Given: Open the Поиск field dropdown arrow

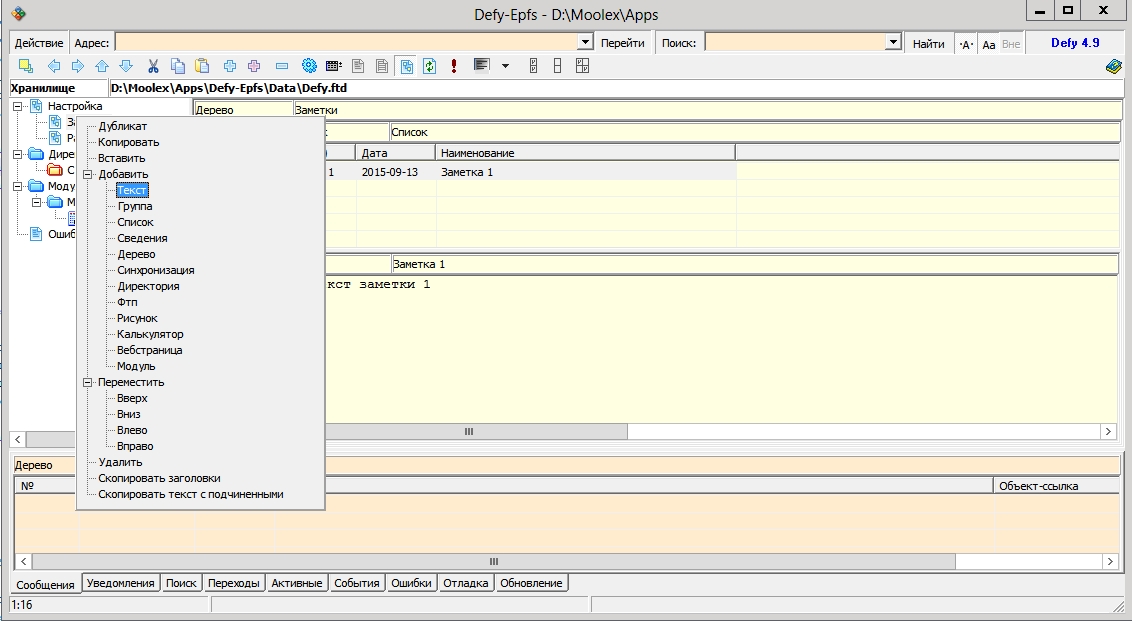Looking at the screenshot, I should (893, 43).
